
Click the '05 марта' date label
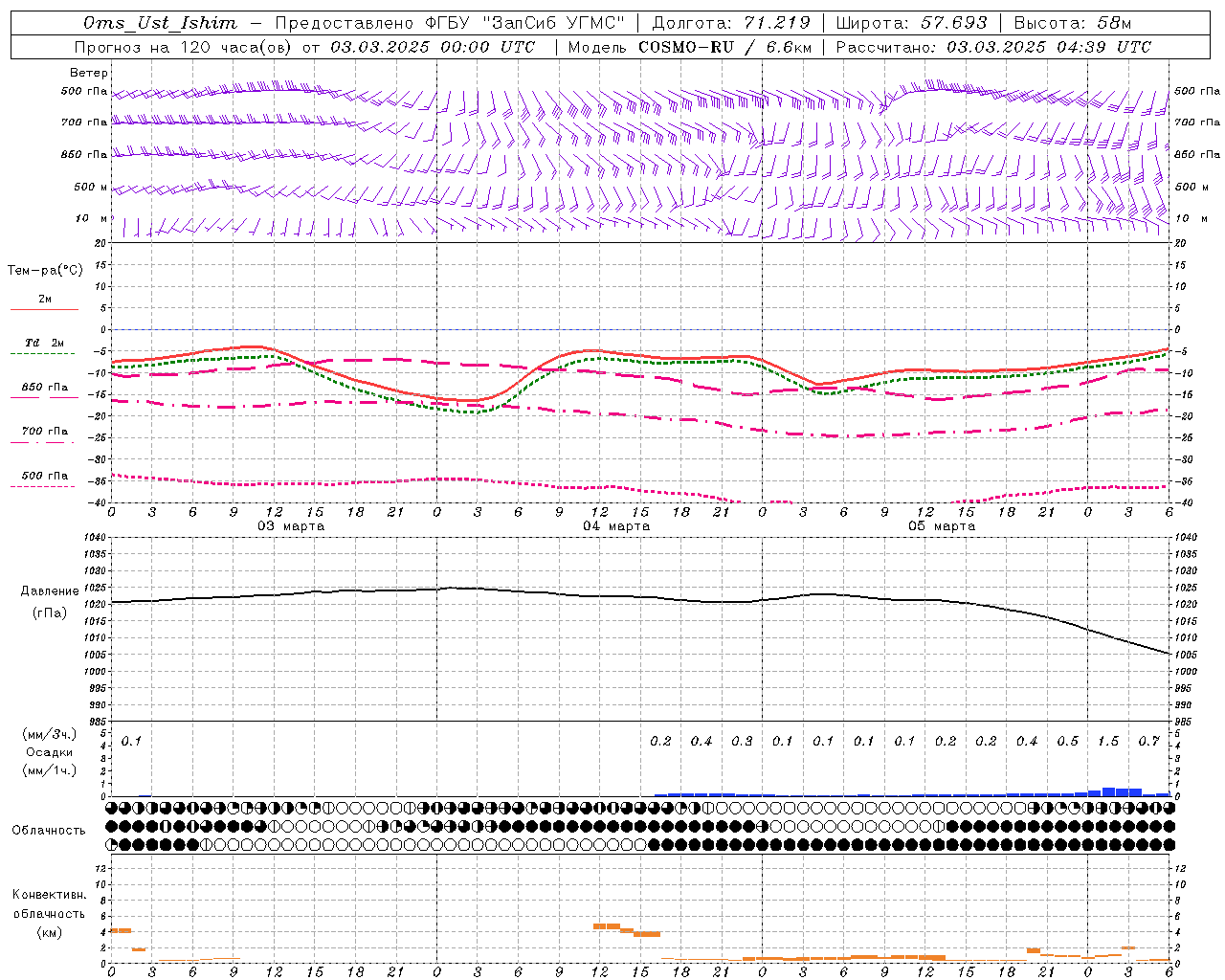(x=942, y=526)
